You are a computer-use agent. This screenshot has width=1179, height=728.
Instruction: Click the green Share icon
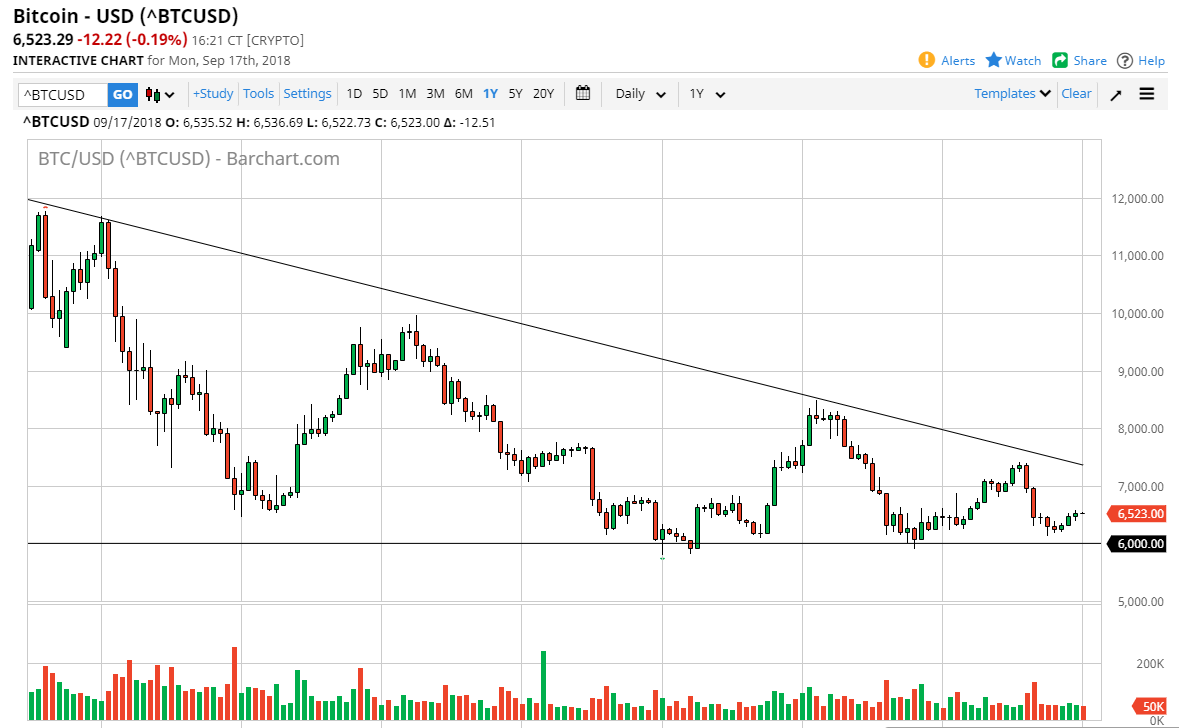click(x=1061, y=60)
